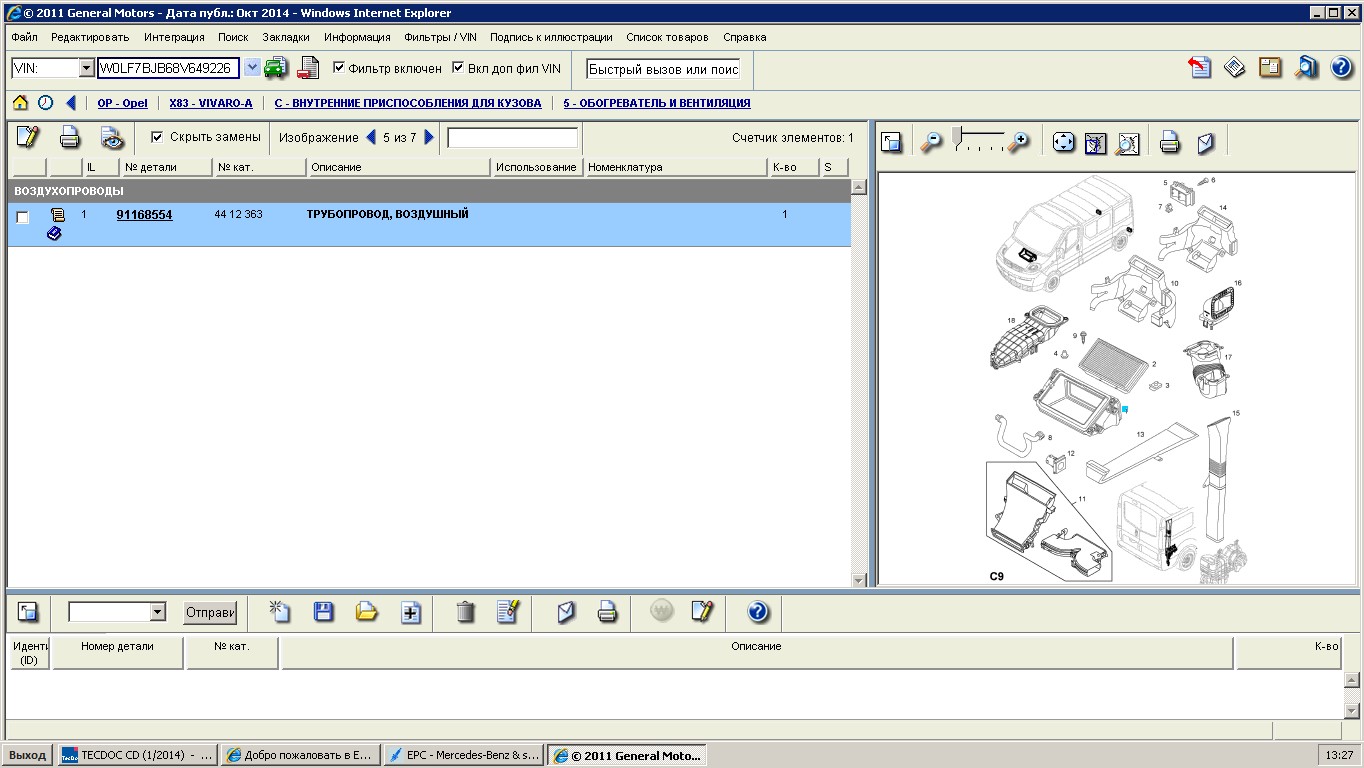Uncheck 'Скрыть замены' checkbox

tap(157, 137)
